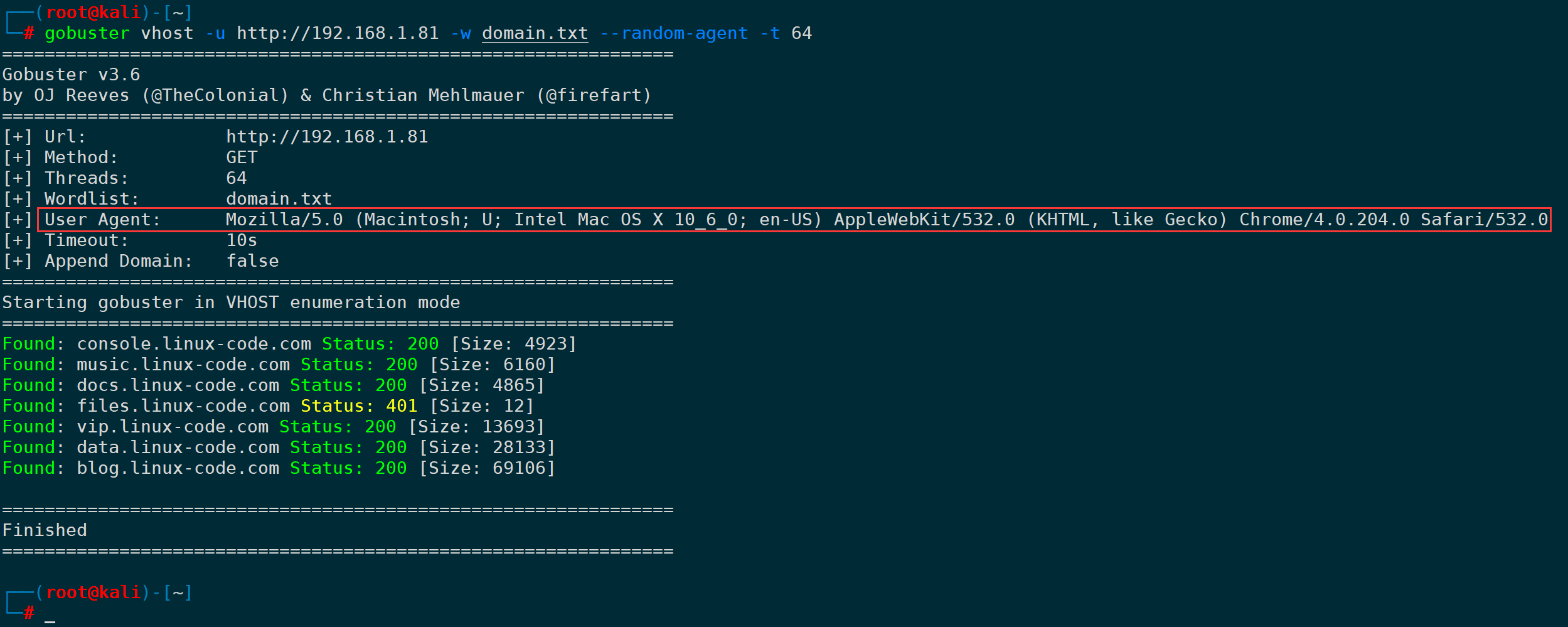Click the Starting gobuster in VHOST enumeration line

[x=231, y=303]
